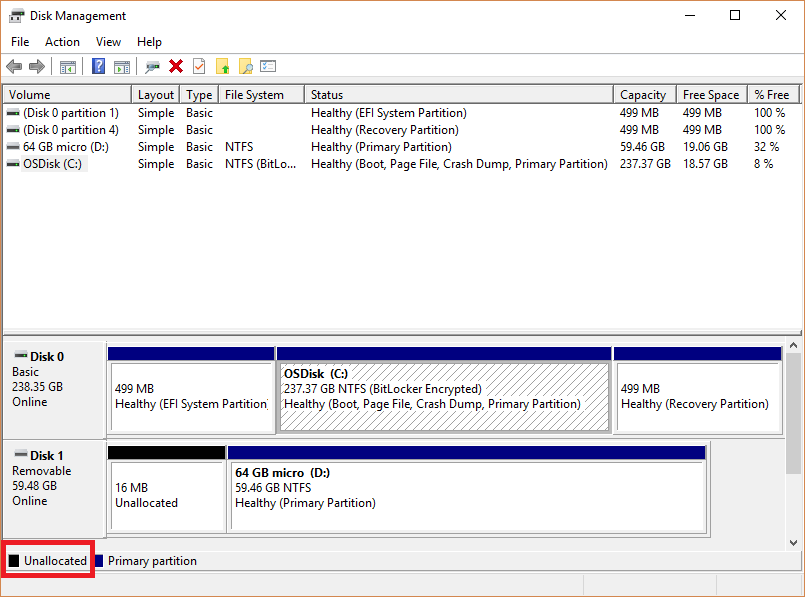Screen dimensions: 805x597
Task: Click the Forward arrow toolbar icon
Action: coord(37,66)
